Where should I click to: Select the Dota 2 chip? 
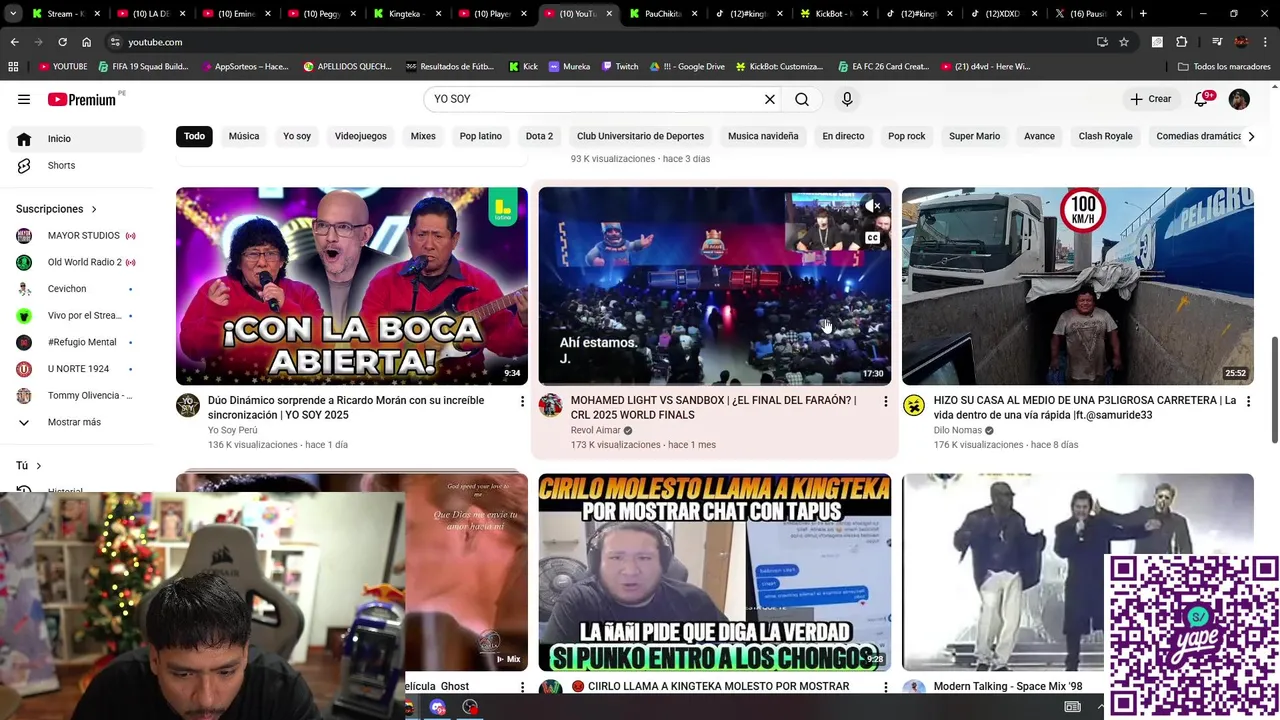coord(539,136)
